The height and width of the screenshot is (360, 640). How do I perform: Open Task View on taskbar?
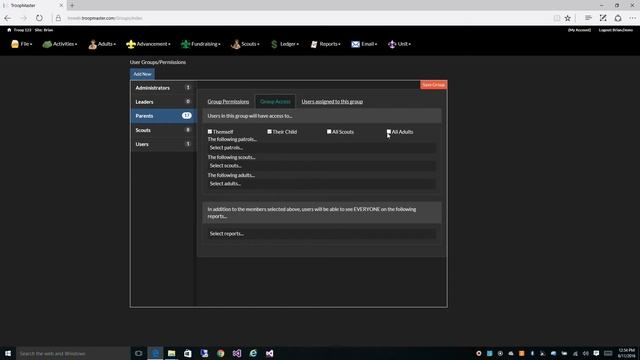pyautogui.click(x=138, y=353)
